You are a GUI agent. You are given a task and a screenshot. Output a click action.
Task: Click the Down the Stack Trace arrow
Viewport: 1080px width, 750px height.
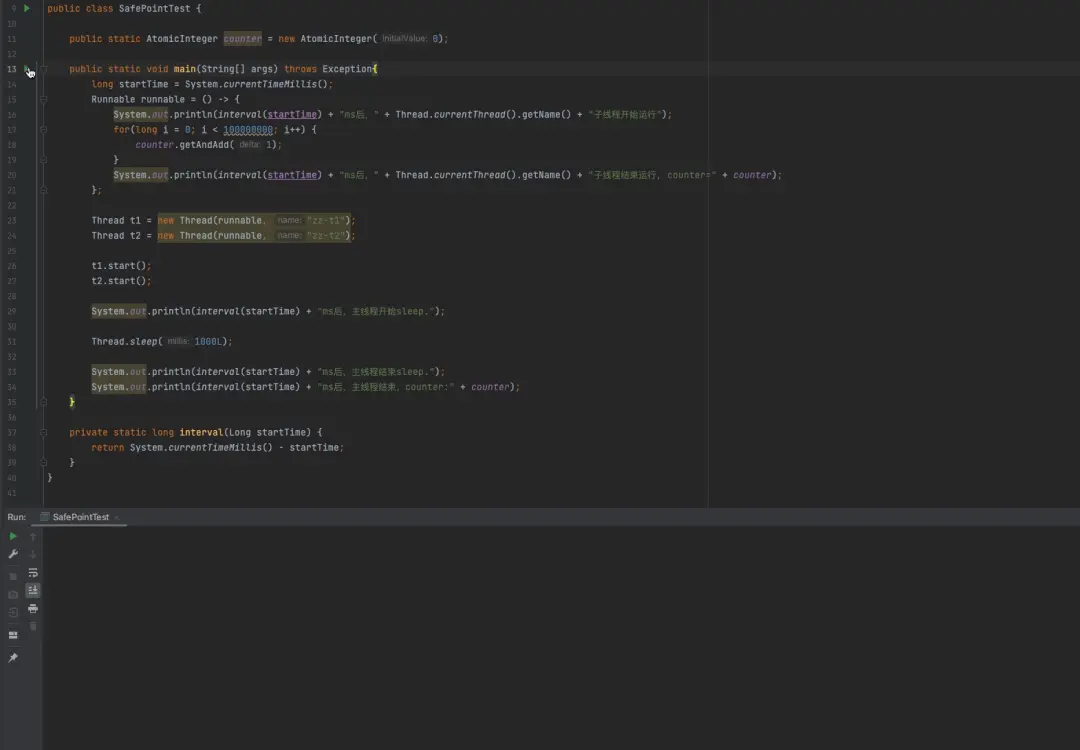[33, 554]
